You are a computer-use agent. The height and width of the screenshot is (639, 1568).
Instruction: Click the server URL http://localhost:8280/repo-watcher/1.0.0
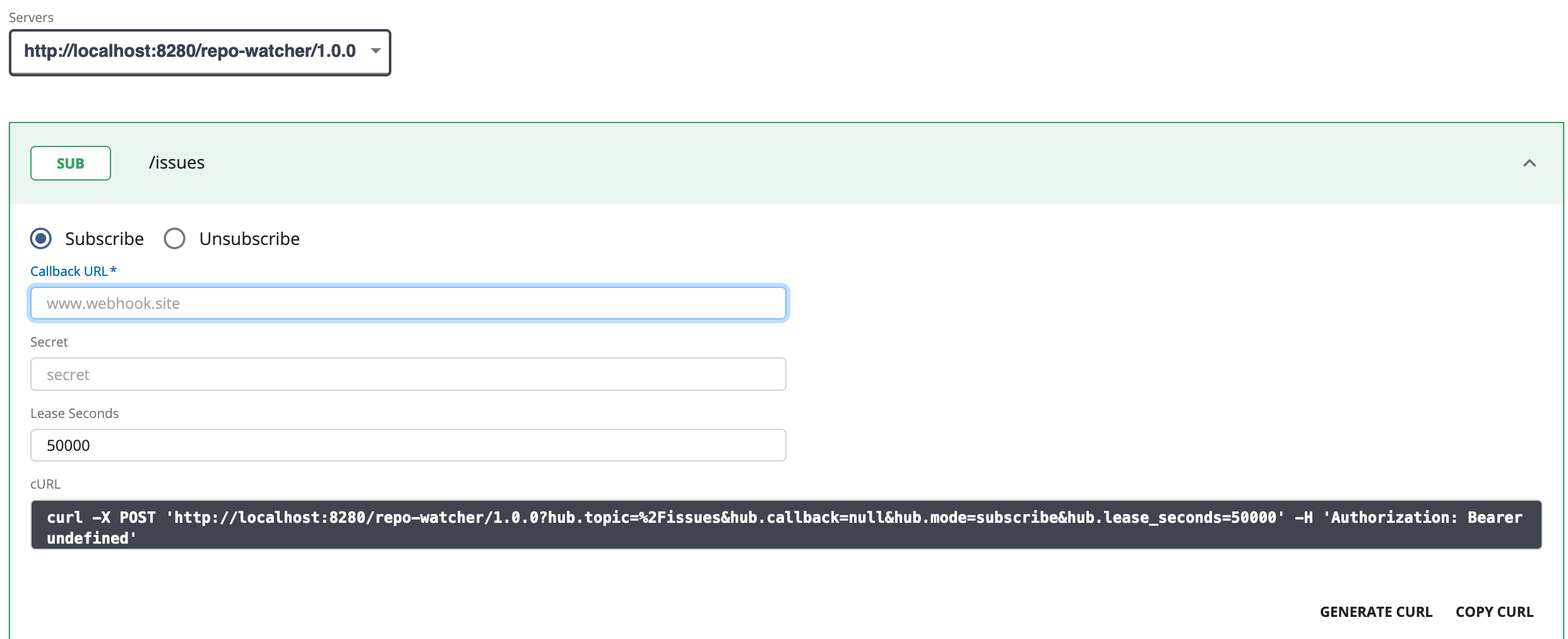coord(189,53)
